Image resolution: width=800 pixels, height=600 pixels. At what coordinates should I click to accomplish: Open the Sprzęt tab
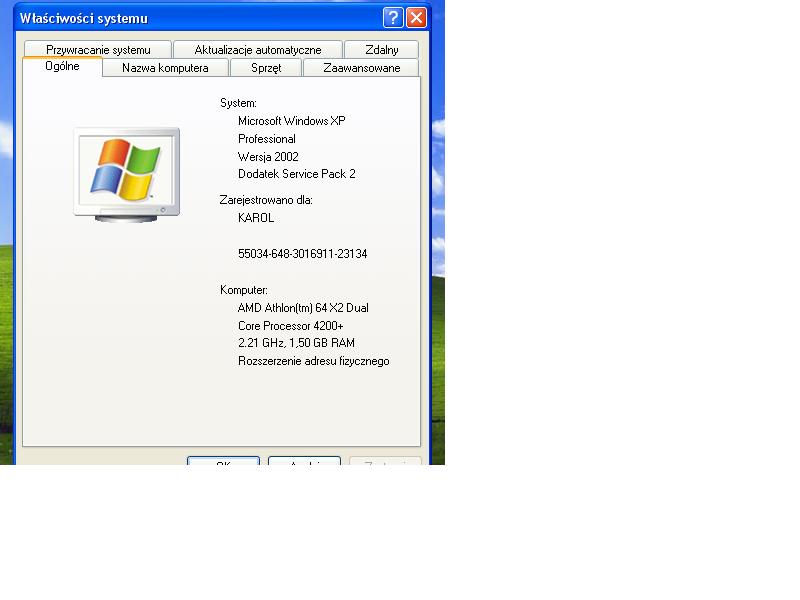(x=266, y=68)
